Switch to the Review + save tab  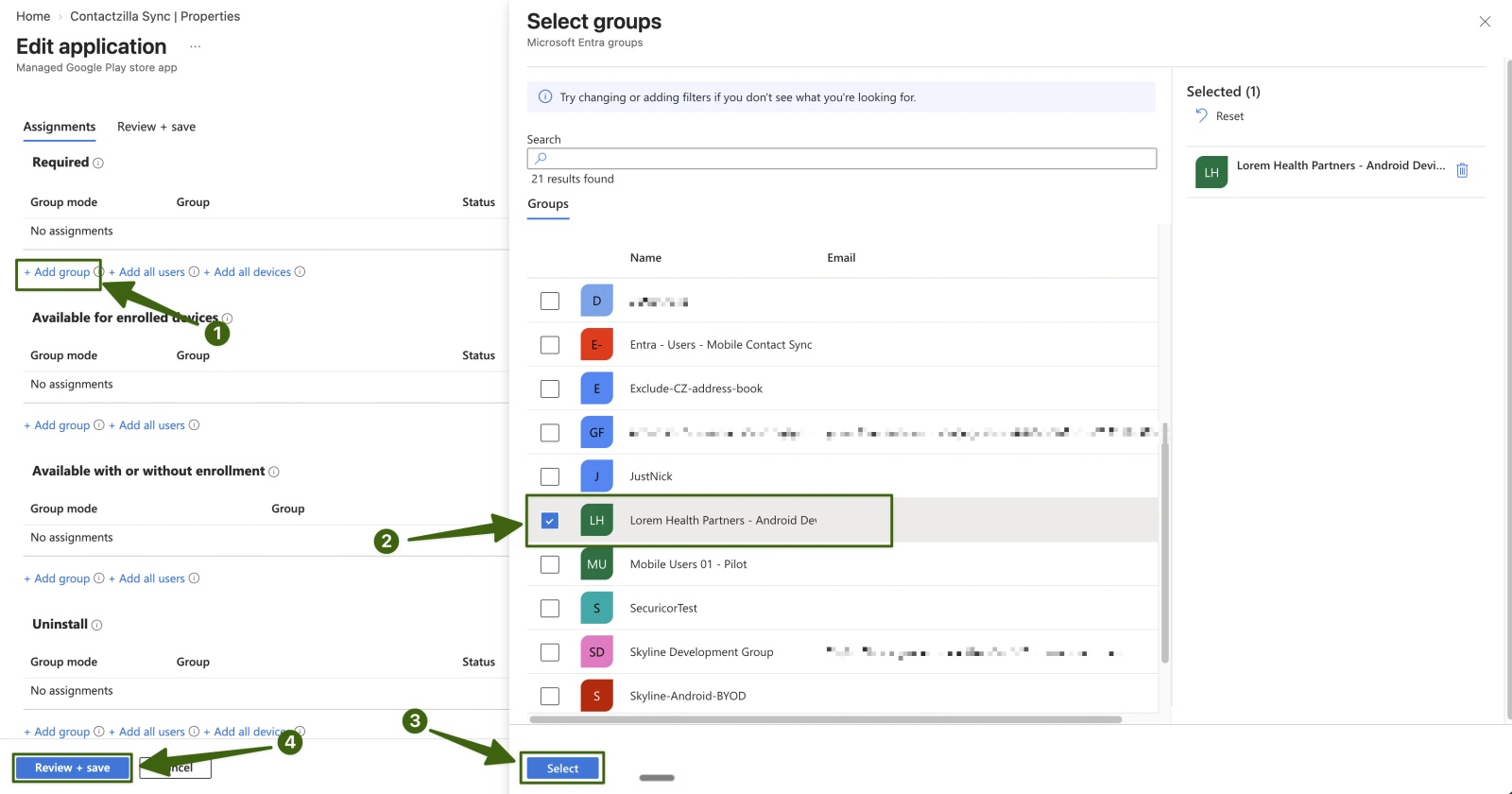[x=157, y=127]
